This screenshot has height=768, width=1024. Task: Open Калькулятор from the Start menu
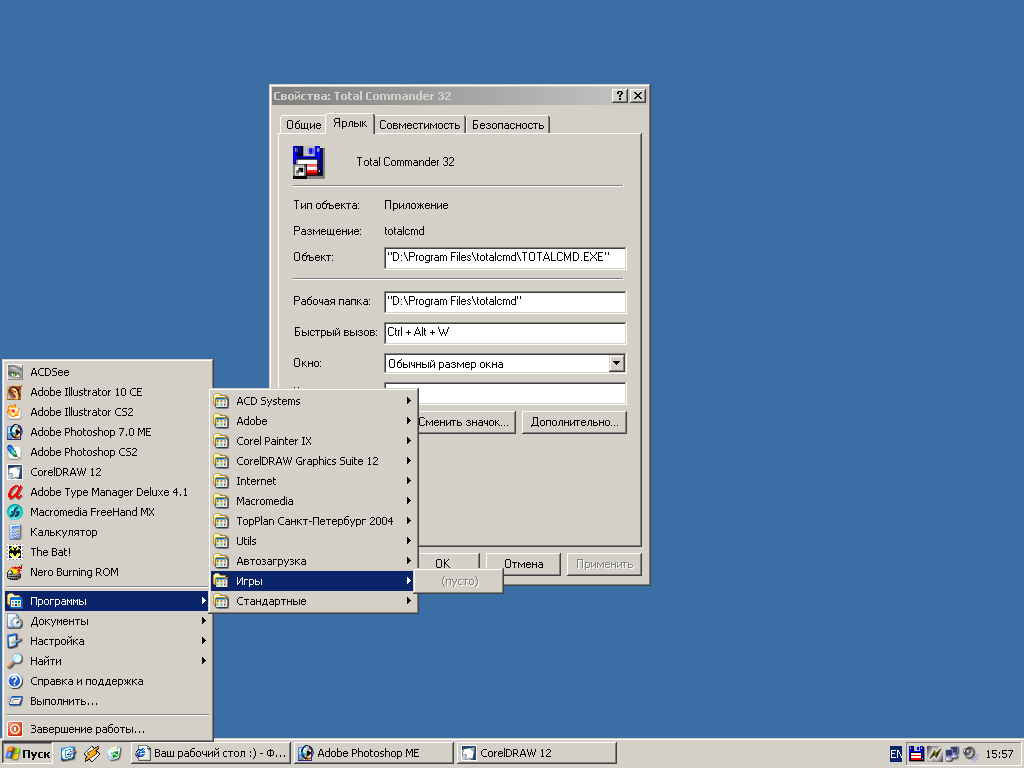click(x=108, y=532)
